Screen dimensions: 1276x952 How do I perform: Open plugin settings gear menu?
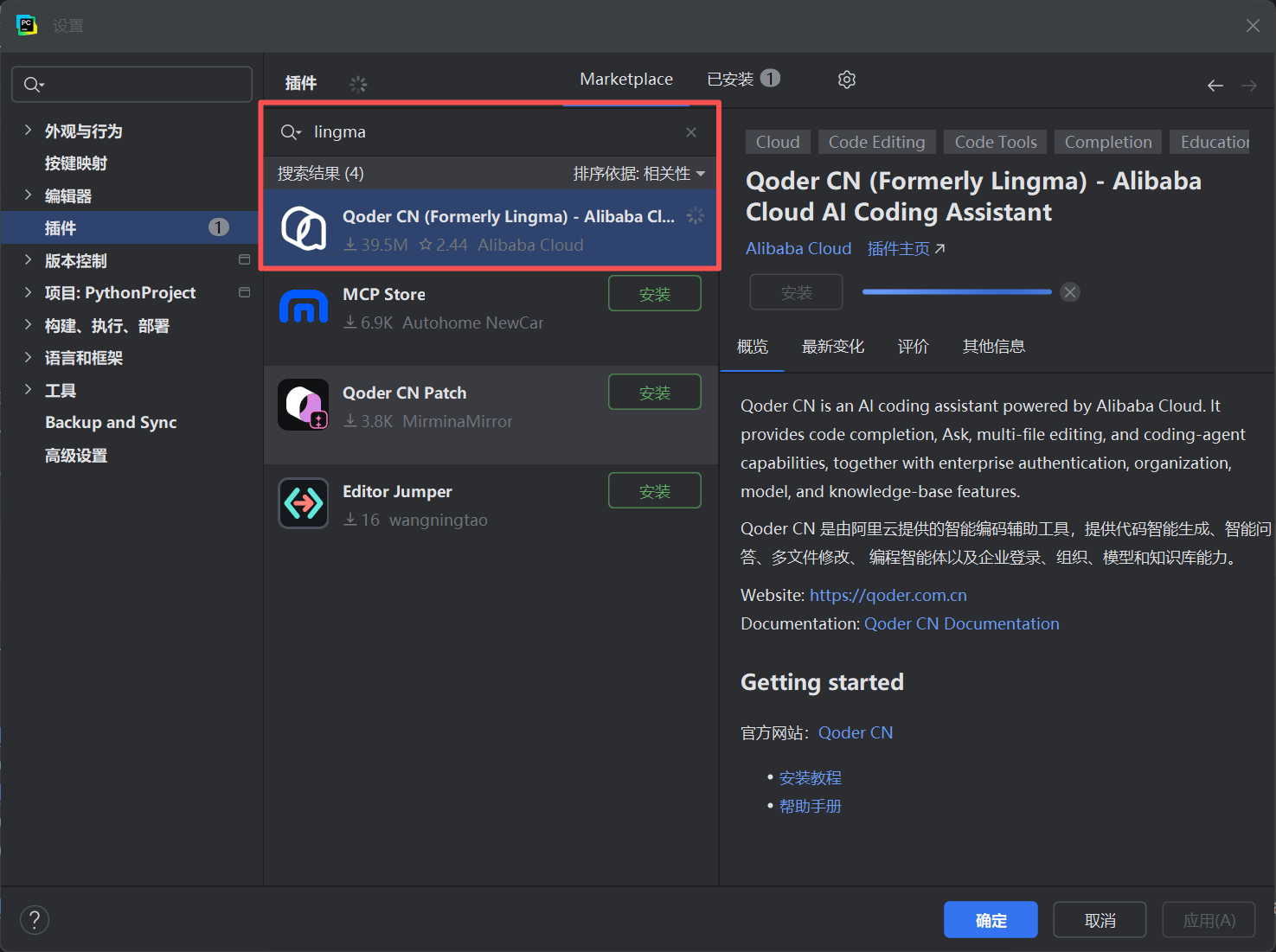point(847,80)
